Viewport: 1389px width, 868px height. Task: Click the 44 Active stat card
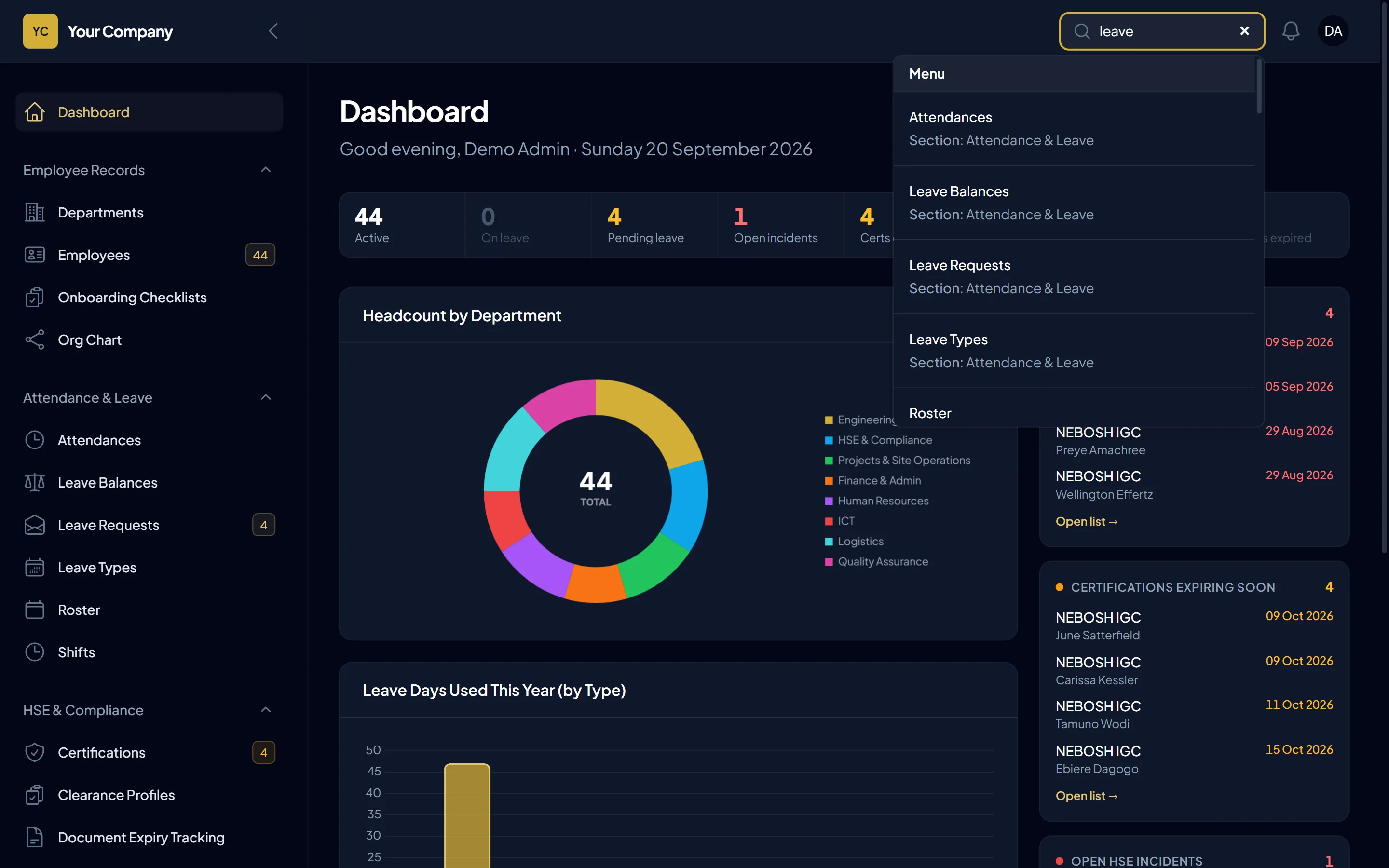tap(402, 225)
